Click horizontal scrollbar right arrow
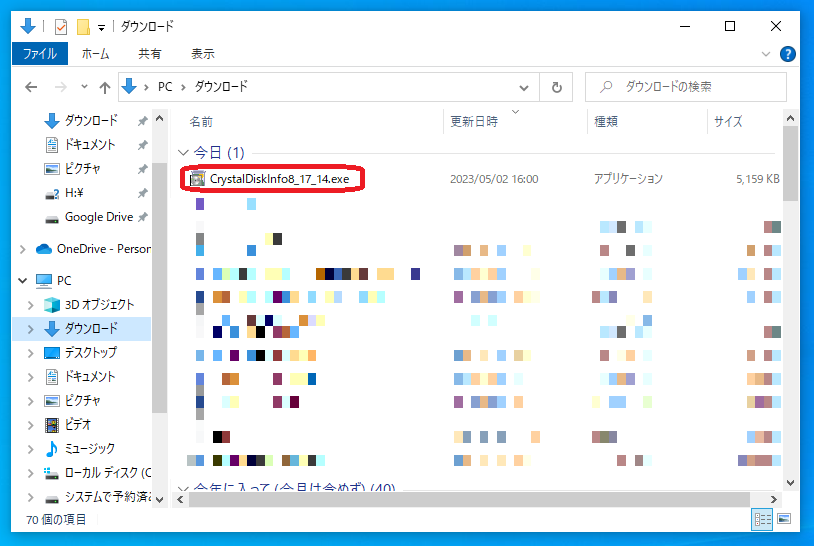814x546 pixels. [773, 500]
